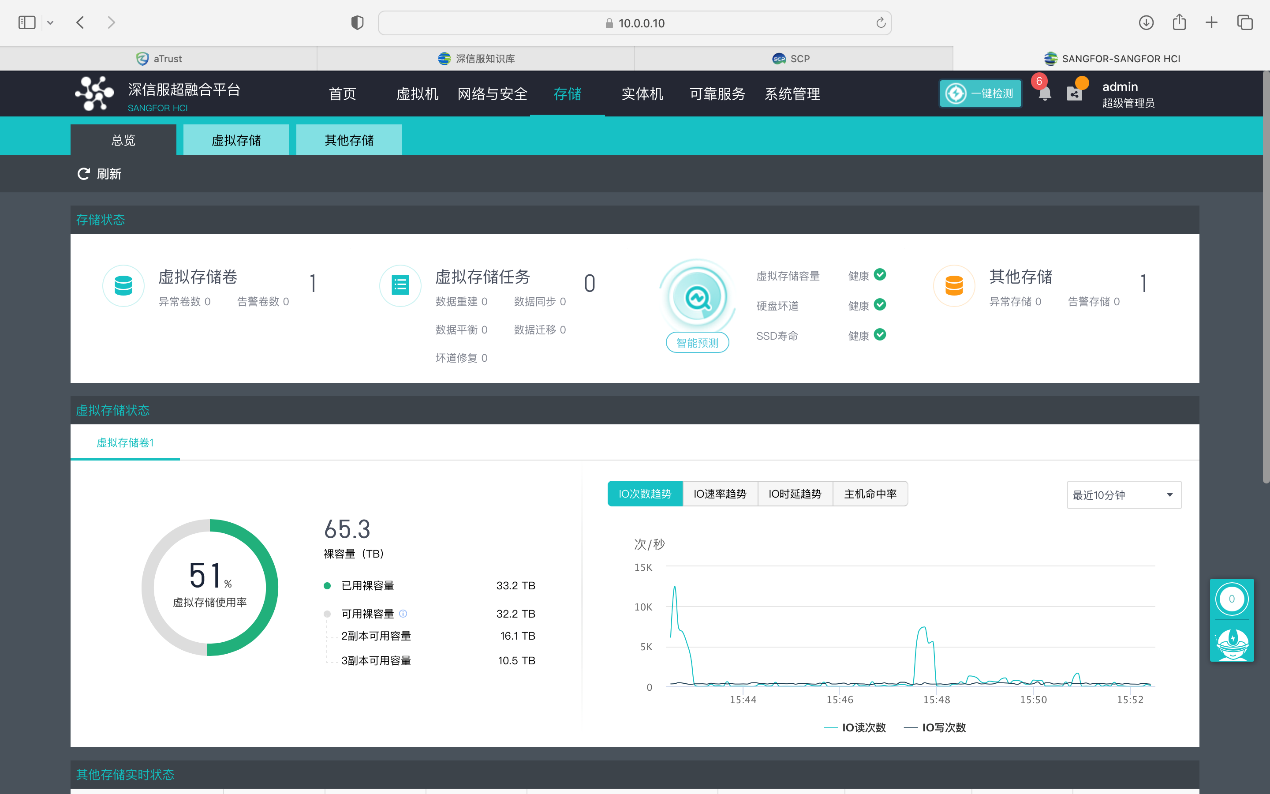The width and height of the screenshot is (1270, 794).
Task: Open the task share icon beside bell
Action: (1074, 93)
